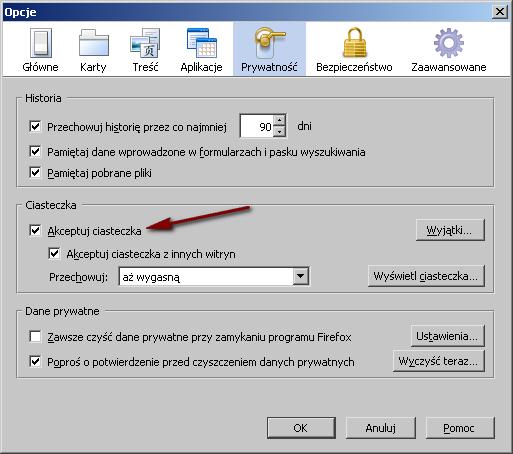The width and height of the screenshot is (513, 454).
Task: Toggle Pamiętaj pobrane pliki checkbox
Action: [x=35, y=173]
